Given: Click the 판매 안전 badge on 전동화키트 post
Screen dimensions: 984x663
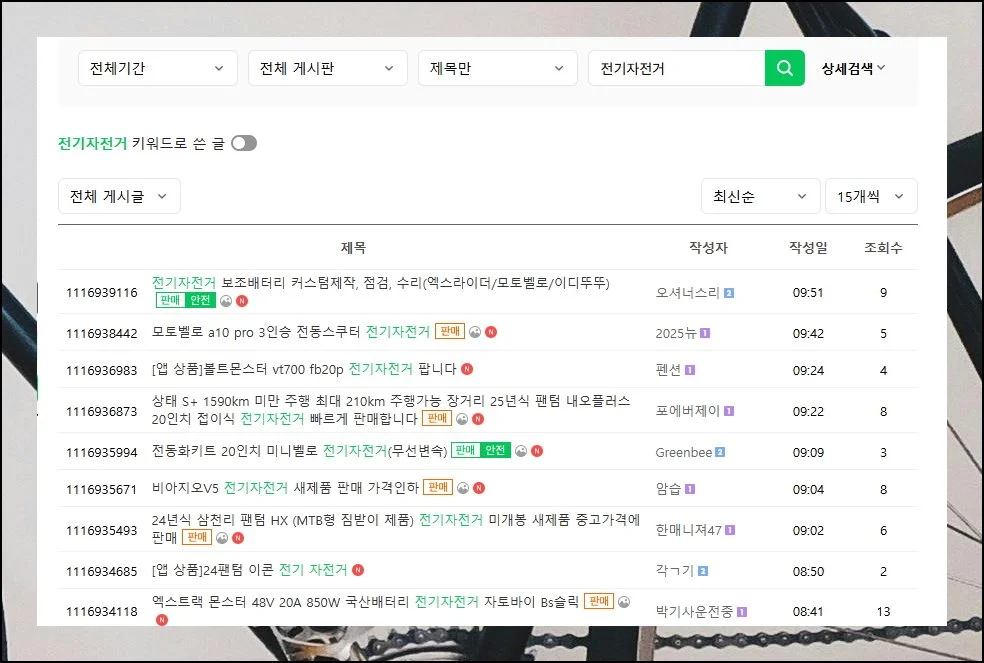Looking at the screenshot, I should click(480, 451).
